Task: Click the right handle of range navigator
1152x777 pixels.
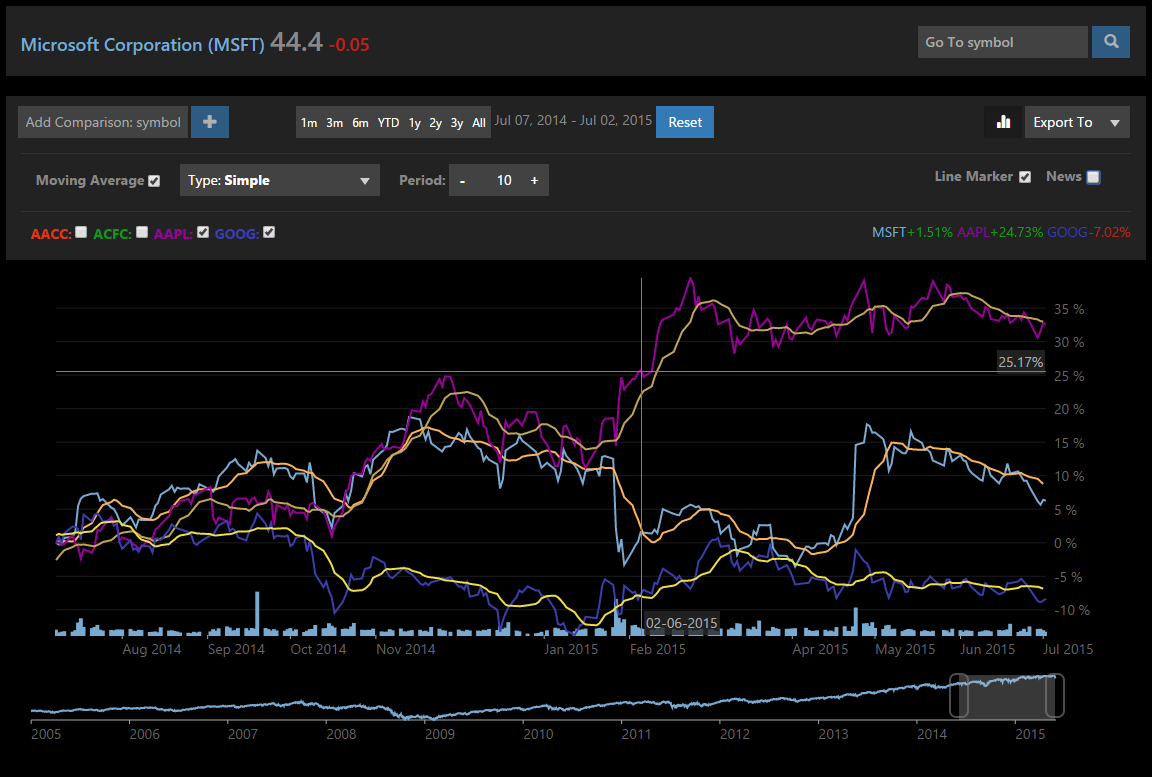Action: (x=1055, y=695)
